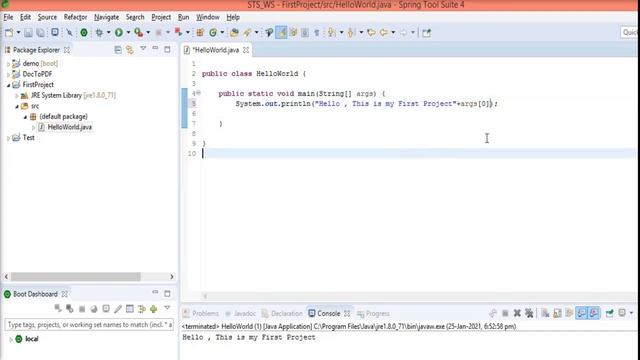
Task: Click the Terminate square icon in Console
Action: click(505, 313)
